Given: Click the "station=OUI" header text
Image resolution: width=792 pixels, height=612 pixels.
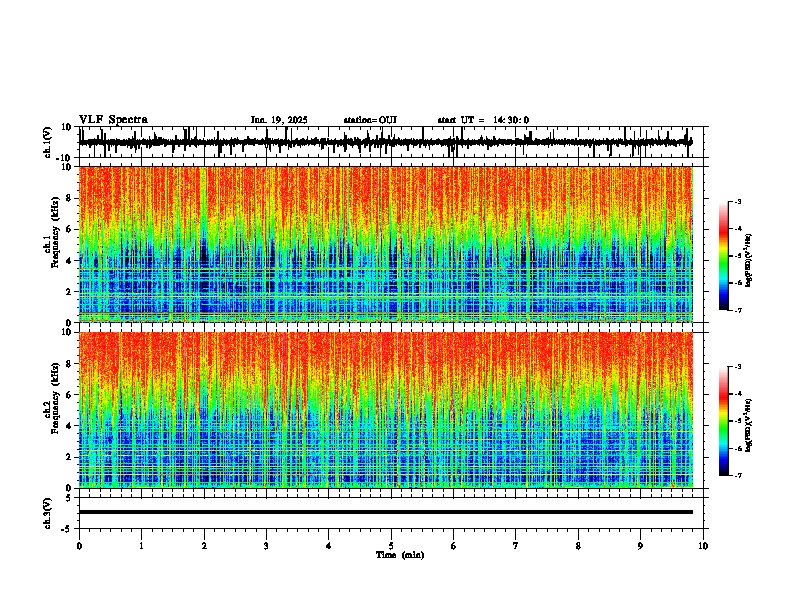Looking at the screenshot, I should click(370, 120).
